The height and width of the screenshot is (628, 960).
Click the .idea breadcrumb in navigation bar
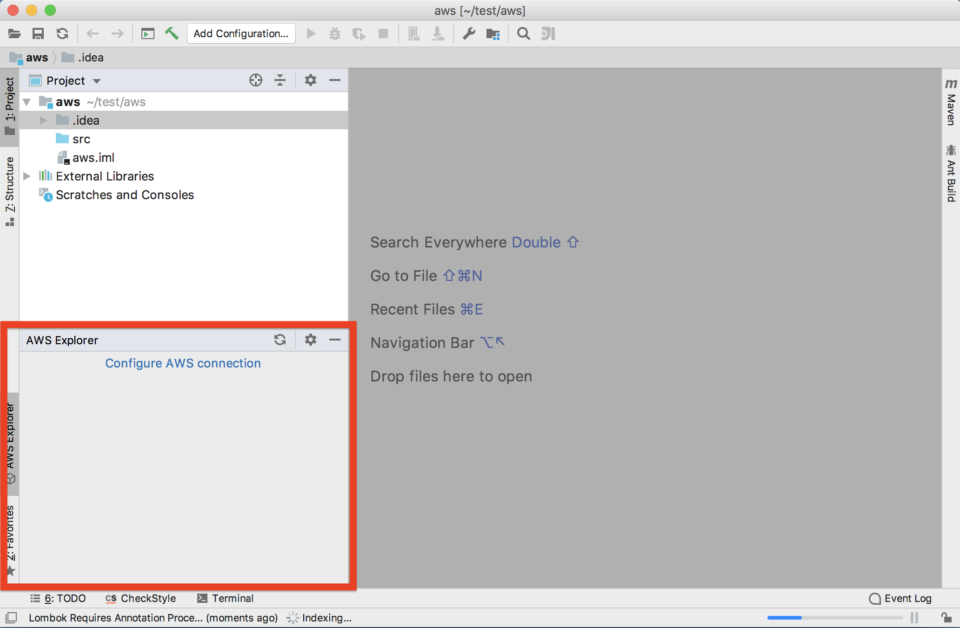point(83,58)
